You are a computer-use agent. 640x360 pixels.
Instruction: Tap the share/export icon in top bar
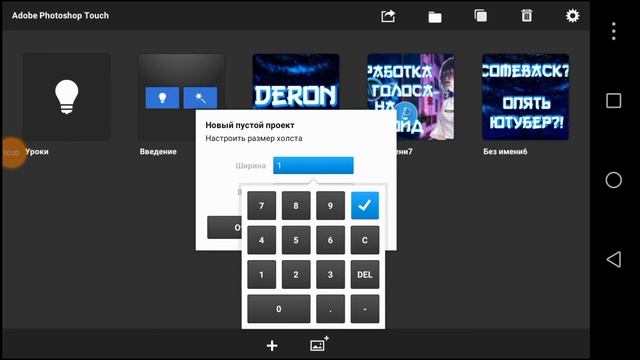tap(388, 16)
